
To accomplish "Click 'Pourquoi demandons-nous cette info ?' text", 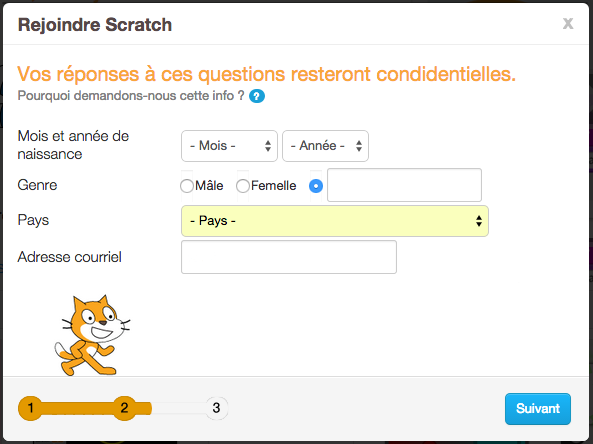I will [131, 96].
